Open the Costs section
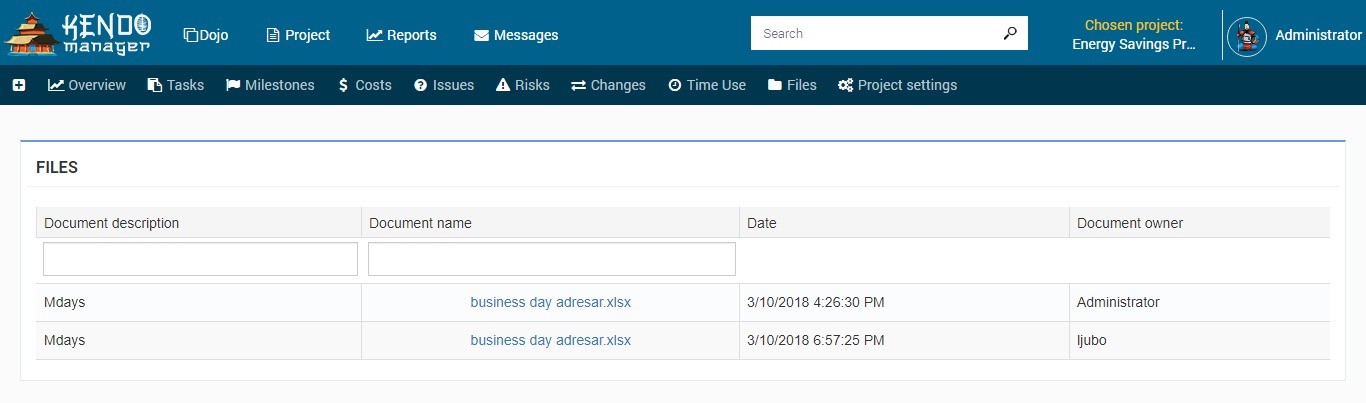The width and height of the screenshot is (1366, 403). (x=364, y=85)
